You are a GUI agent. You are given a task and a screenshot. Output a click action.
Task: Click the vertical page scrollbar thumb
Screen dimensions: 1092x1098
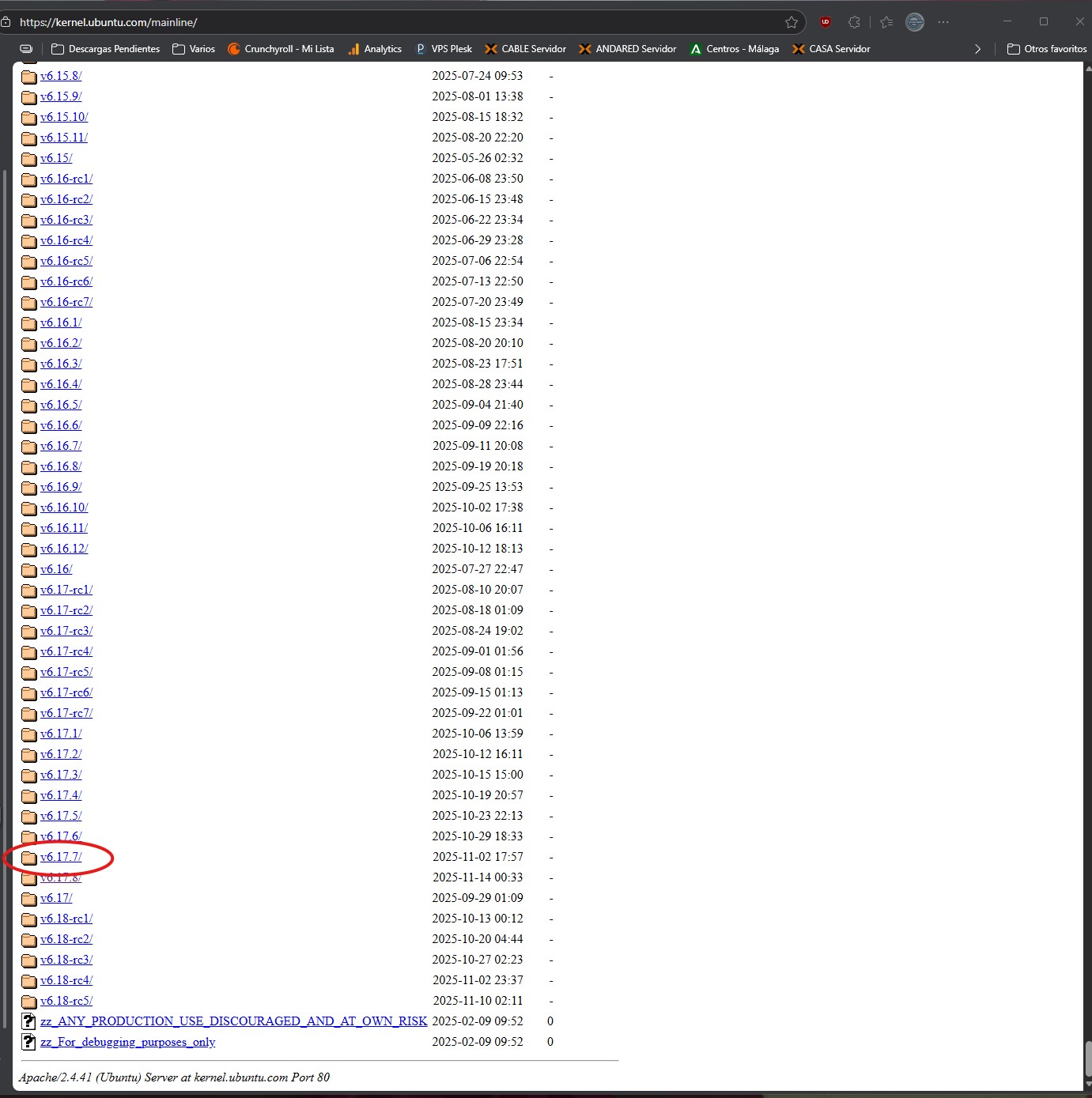coord(1087,1059)
